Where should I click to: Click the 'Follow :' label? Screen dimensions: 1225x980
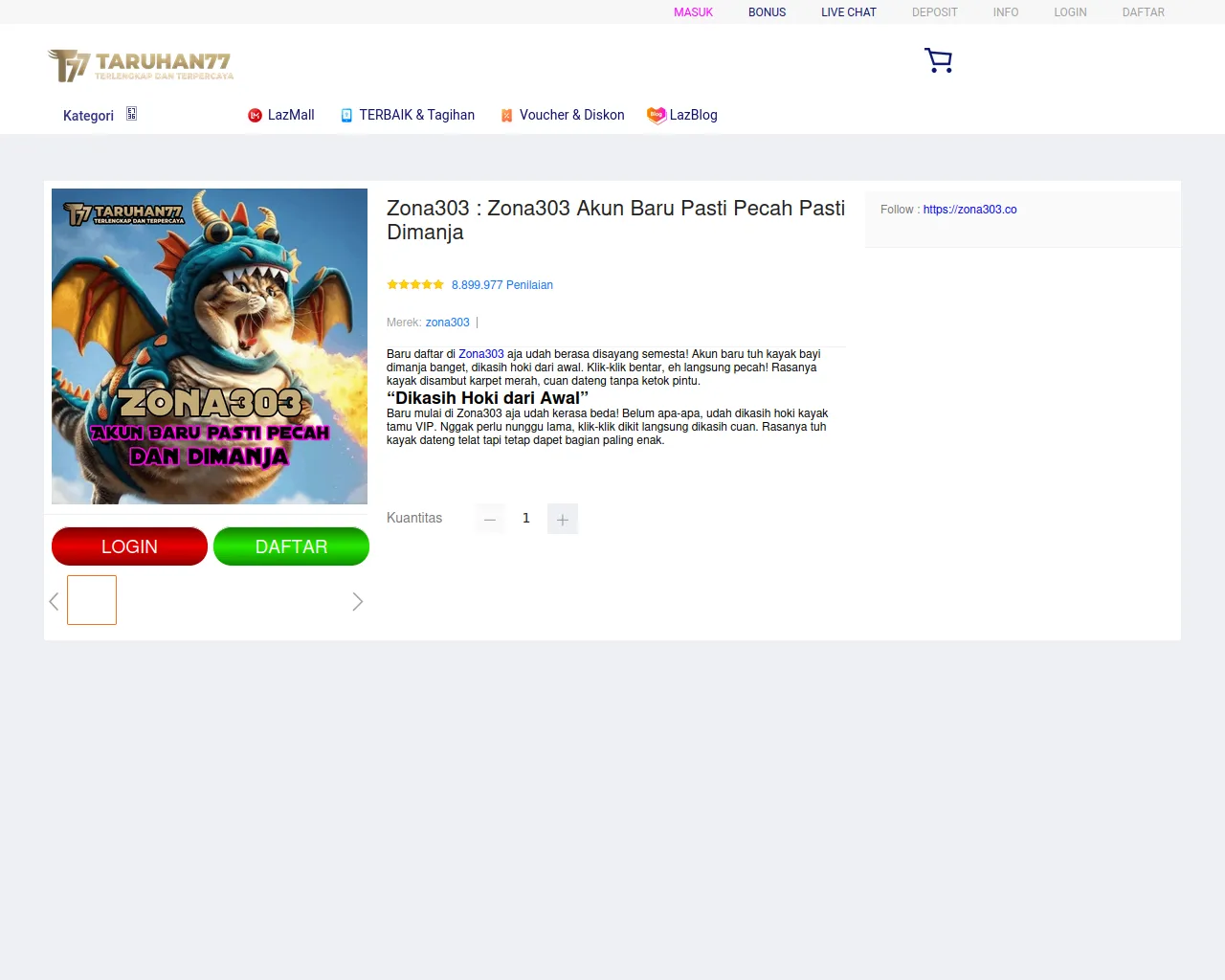coord(900,210)
